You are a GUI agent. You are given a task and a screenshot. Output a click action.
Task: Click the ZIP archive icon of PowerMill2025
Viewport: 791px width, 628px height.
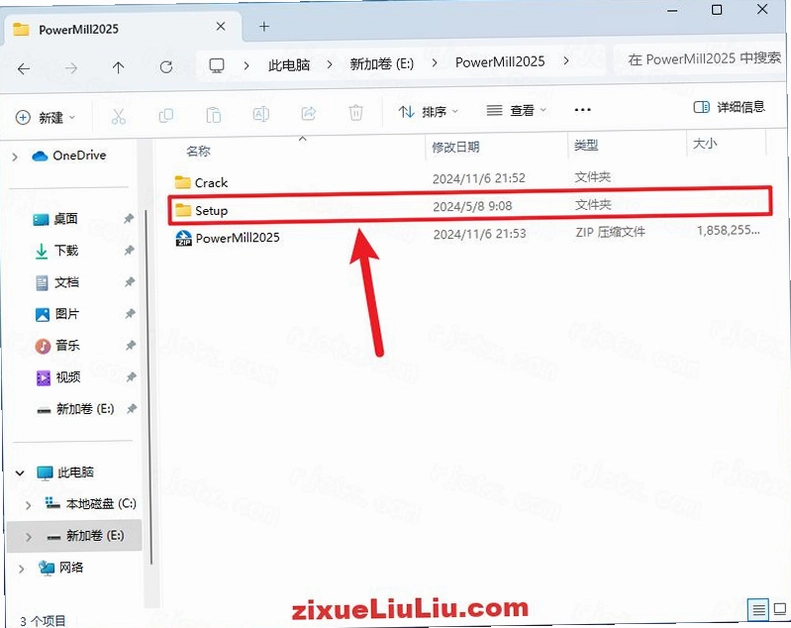tap(183, 238)
